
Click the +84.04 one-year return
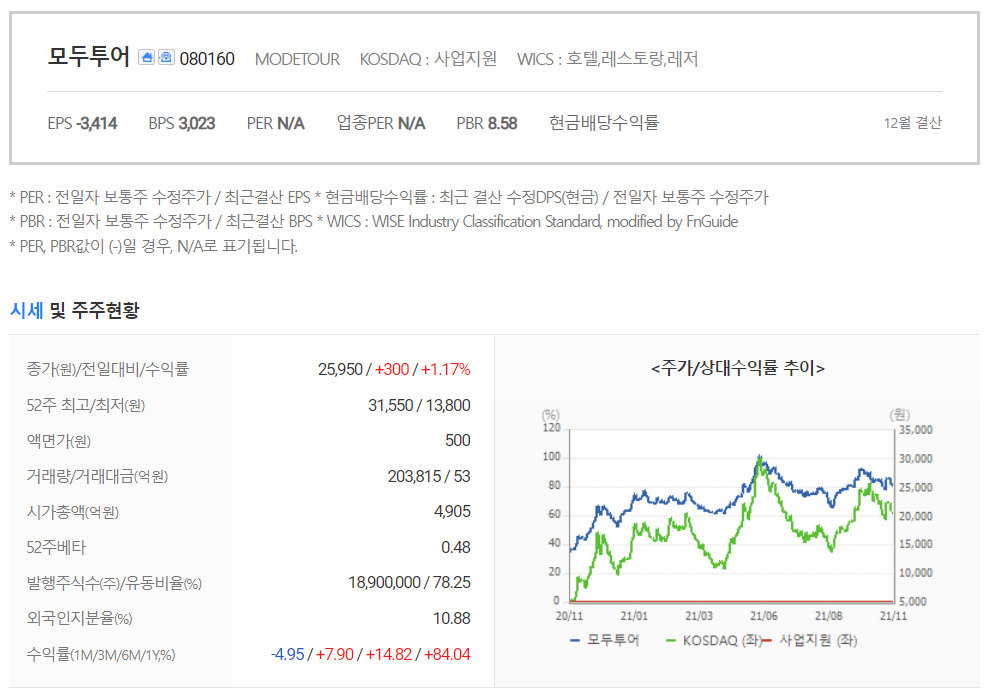(x=447, y=654)
